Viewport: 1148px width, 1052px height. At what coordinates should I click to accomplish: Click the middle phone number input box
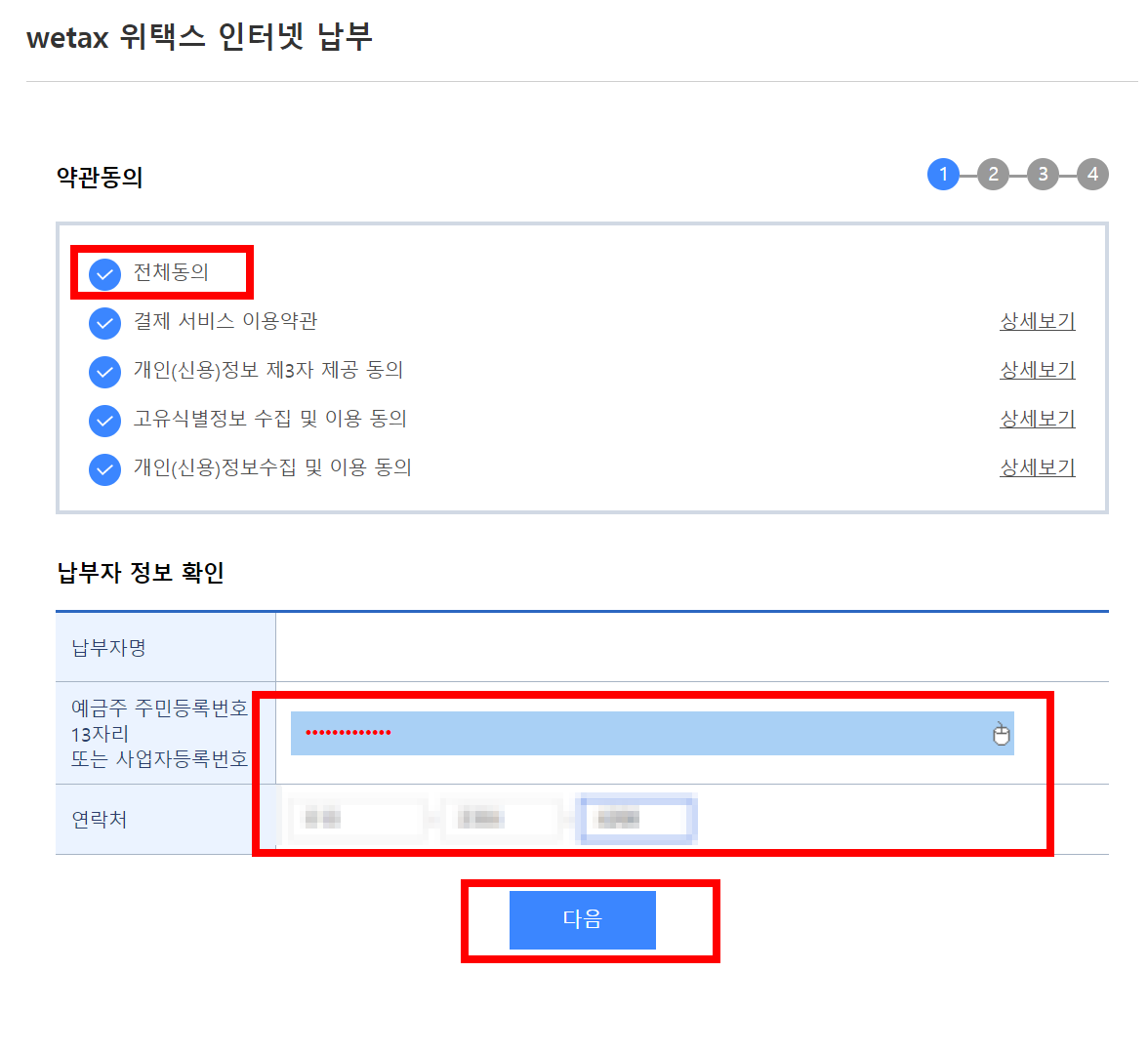point(502,818)
